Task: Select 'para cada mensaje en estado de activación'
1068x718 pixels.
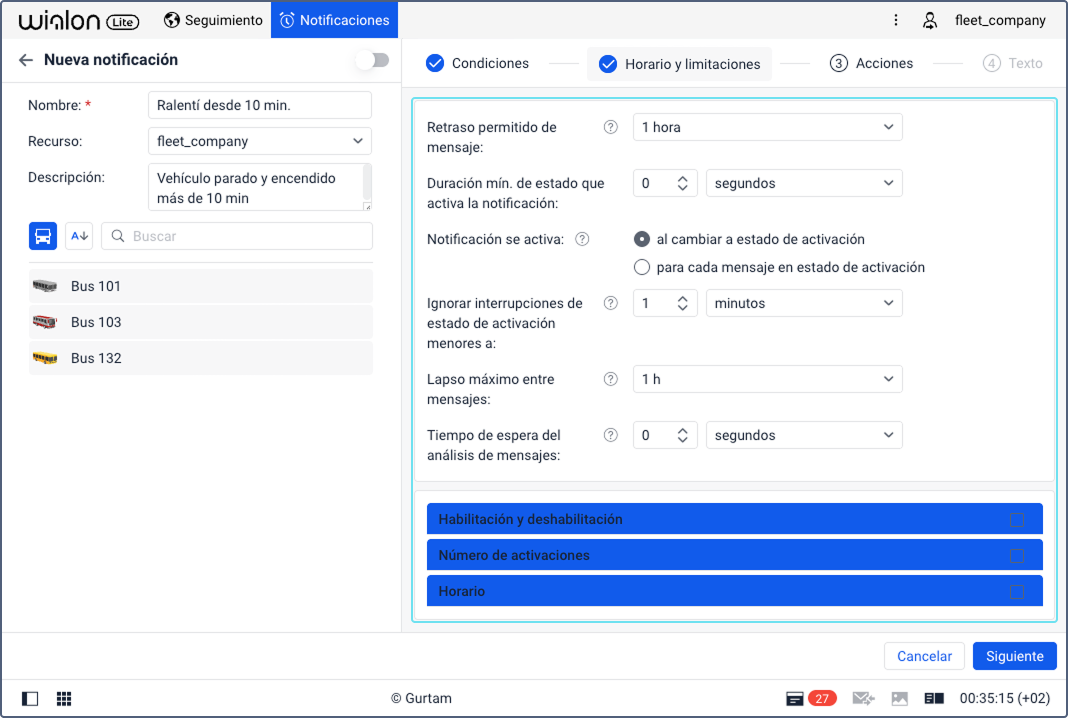Action: 642,267
